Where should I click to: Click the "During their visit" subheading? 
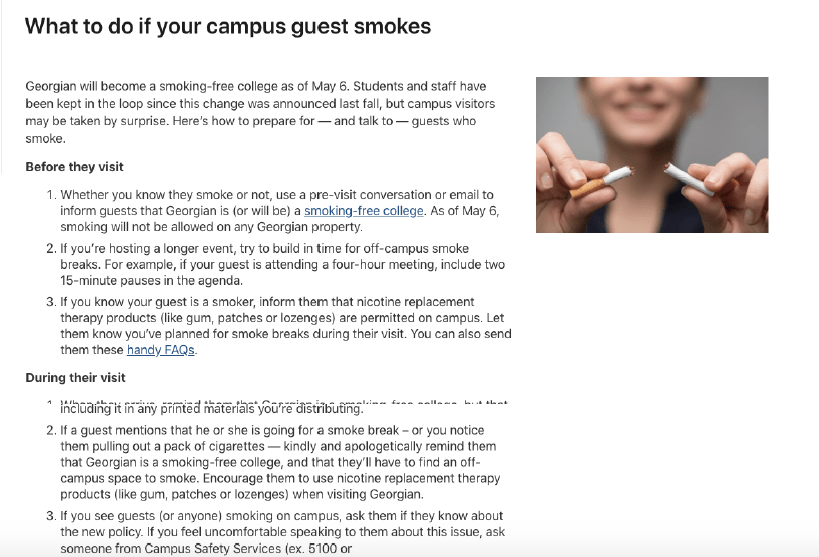(75, 378)
